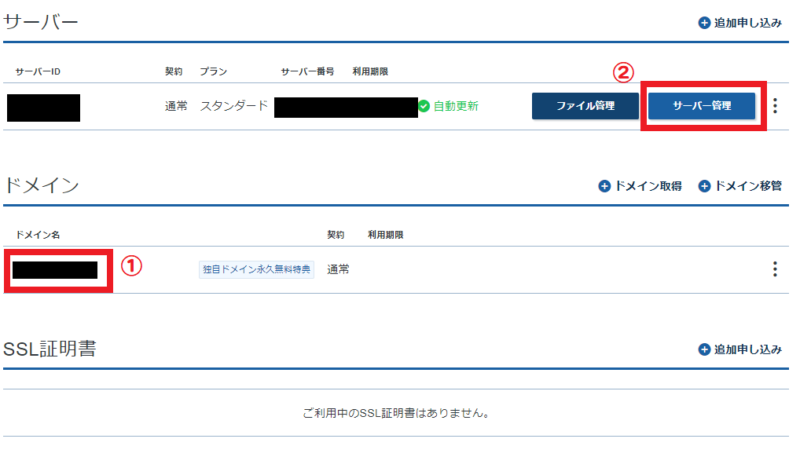This screenshot has width=800, height=457.
Task: Click the plus icon beside ドメイン取得
Action: (x=604, y=186)
